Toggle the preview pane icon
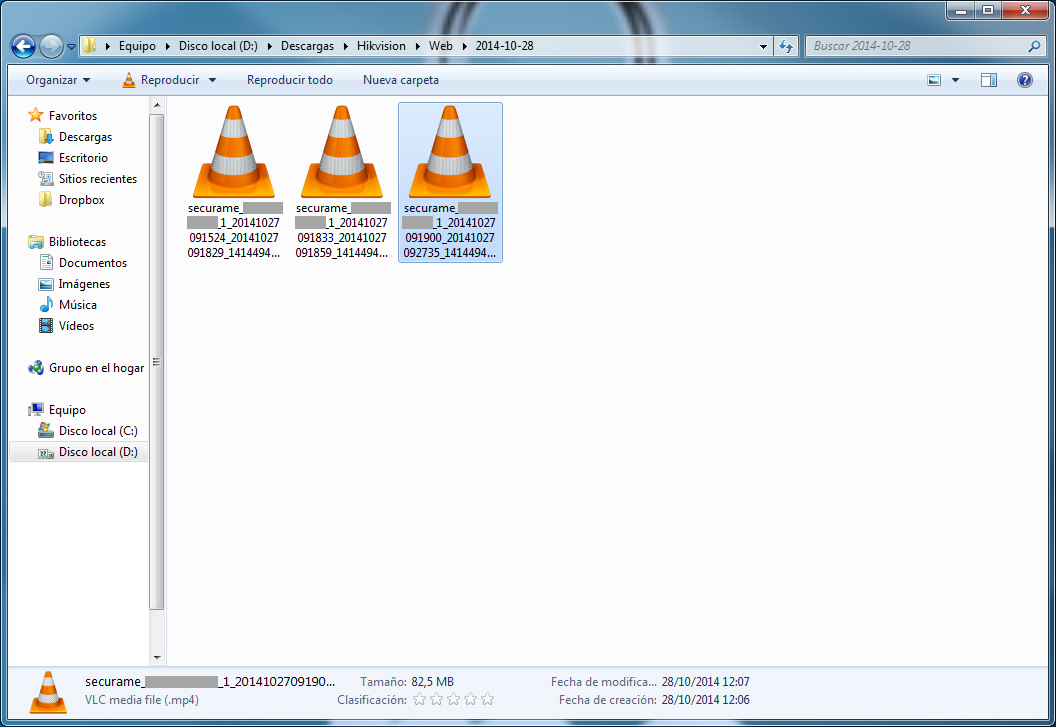The image size is (1056, 727). pos(989,80)
